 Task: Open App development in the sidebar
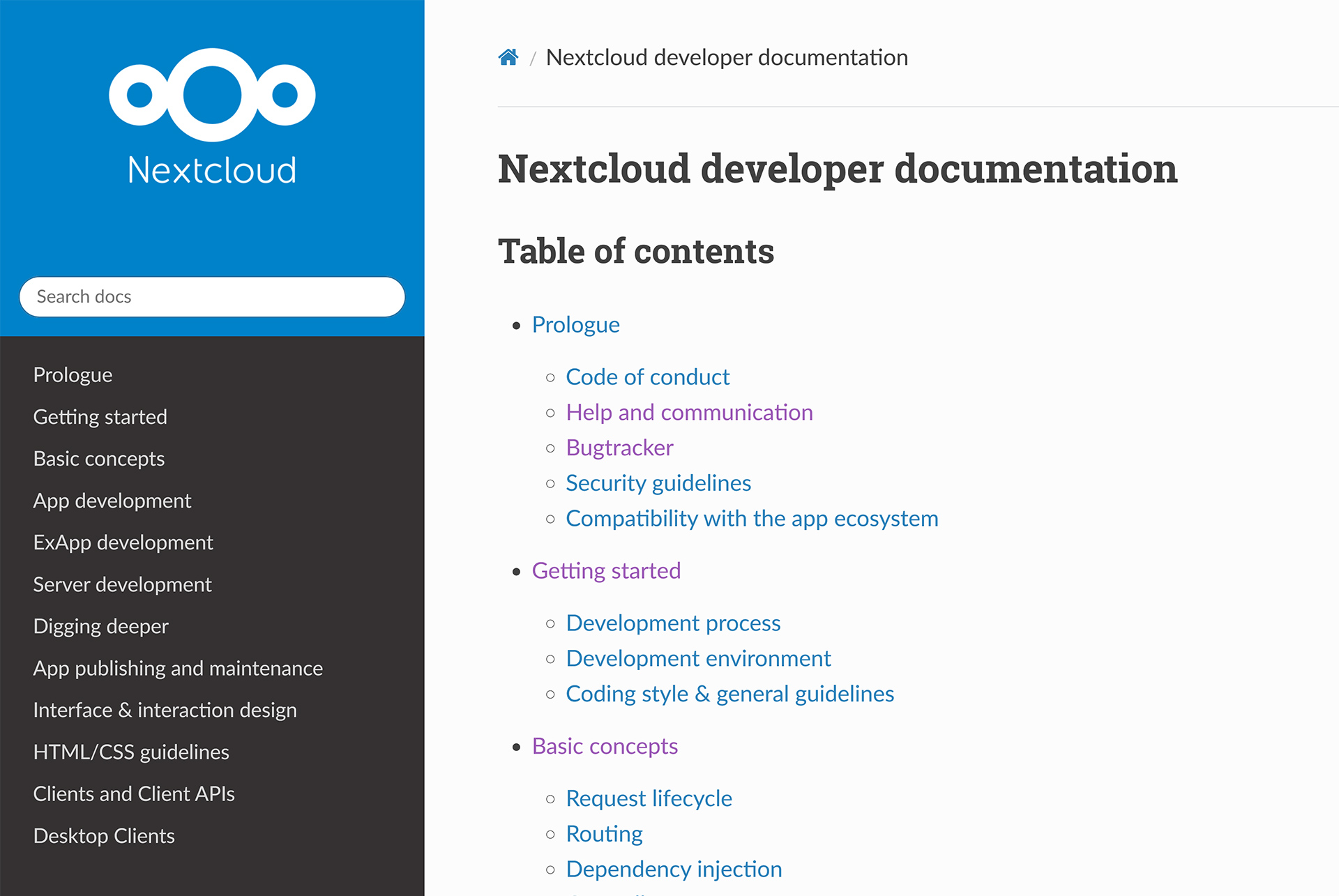(112, 500)
